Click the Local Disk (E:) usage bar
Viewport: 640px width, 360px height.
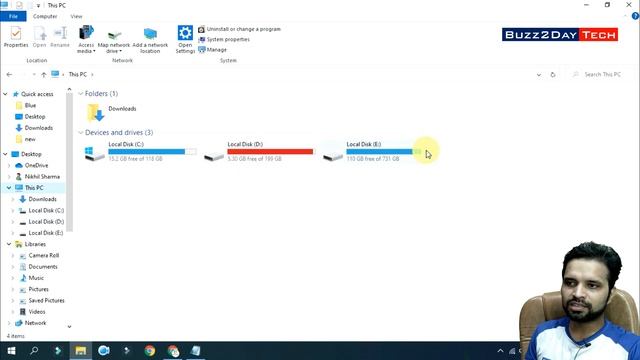click(384, 152)
